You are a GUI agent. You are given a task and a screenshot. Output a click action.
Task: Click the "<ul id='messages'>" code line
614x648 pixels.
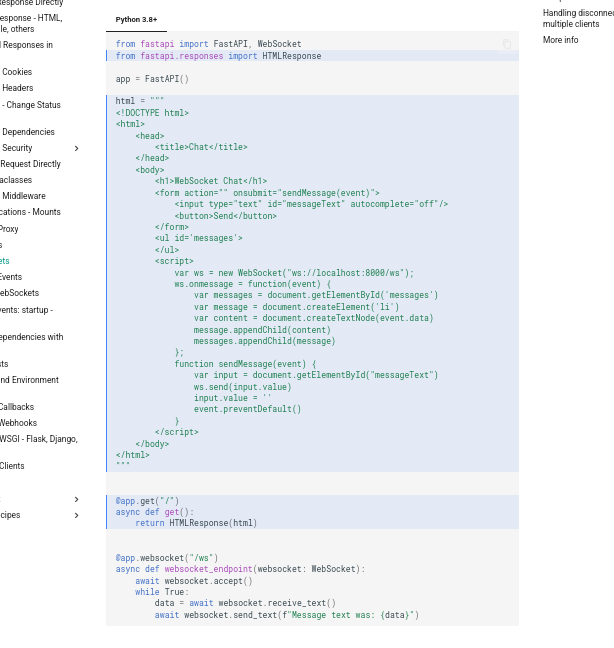[x=199, y=238]
